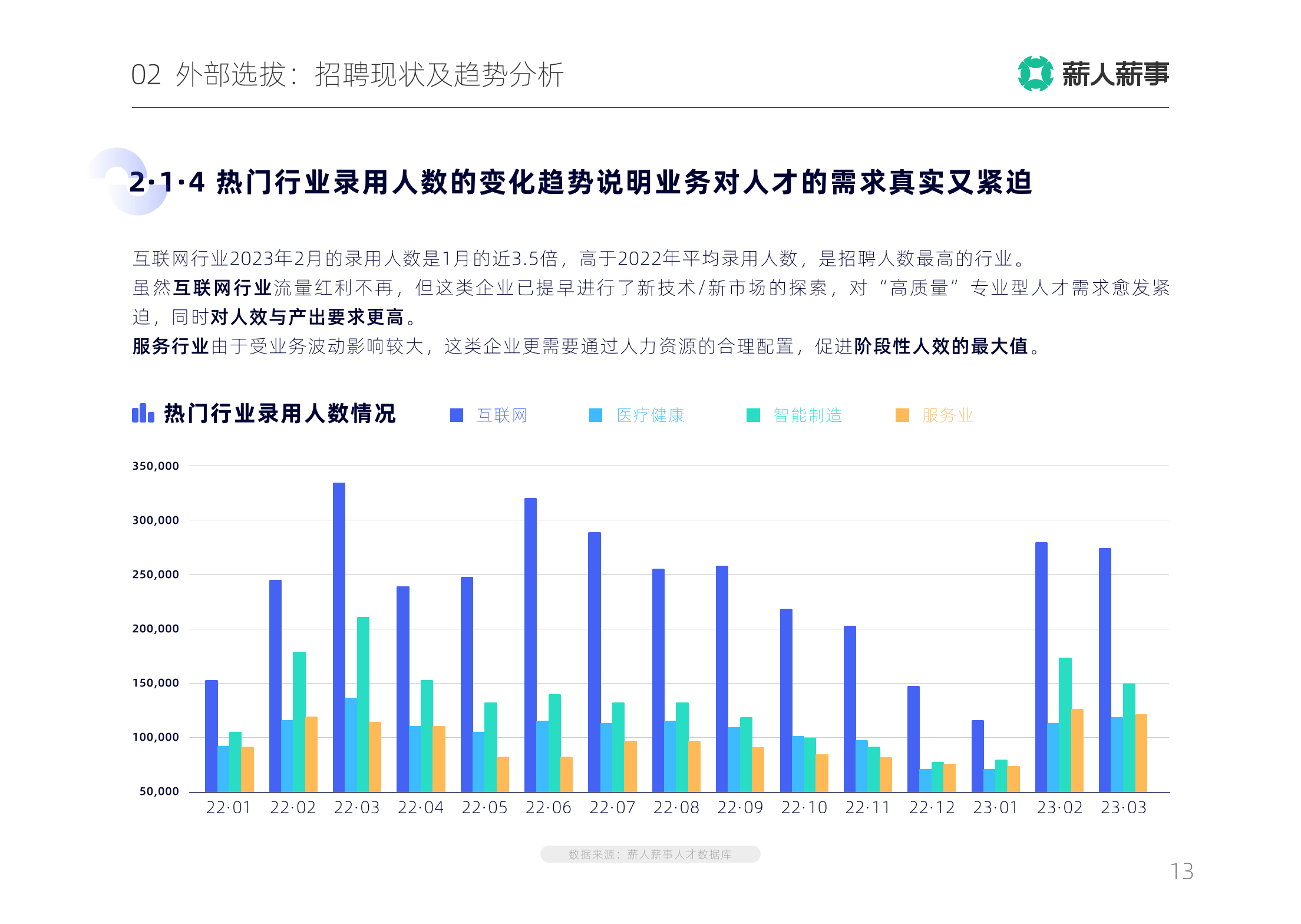Click the bold word 服务行业 in the paragraph
This screenshot has width=1301, height=924.
171,346
